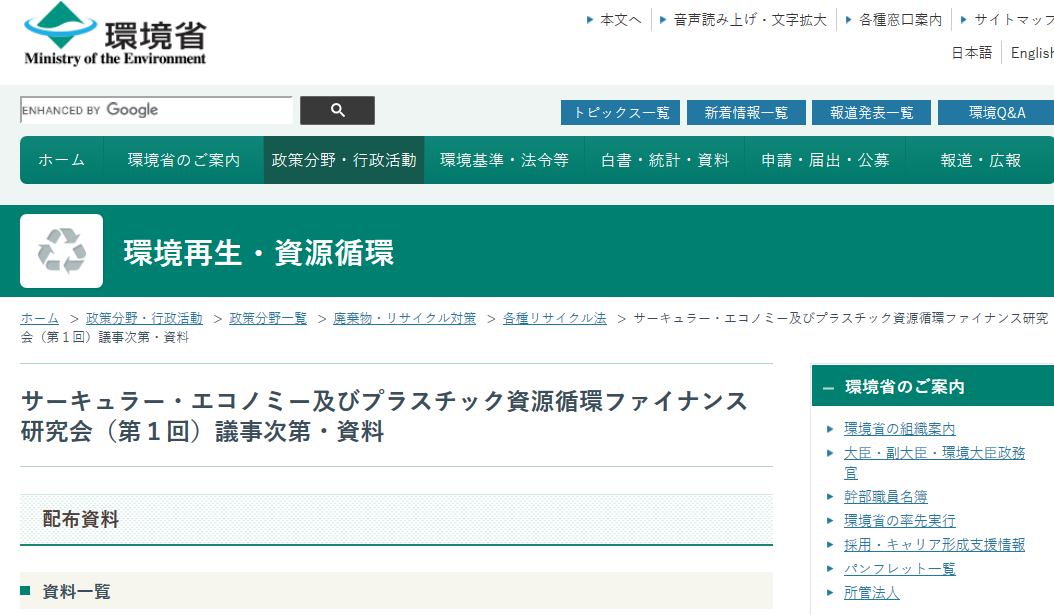Collapse the 環境省のご案内 sidebar section
The image size is (1054, 615).
(828, 387)
